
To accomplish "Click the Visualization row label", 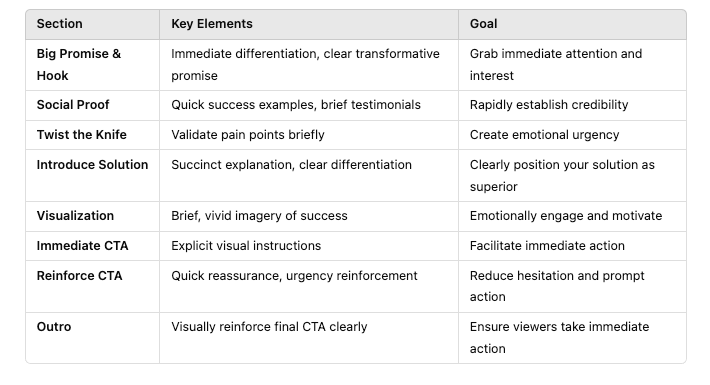I will coord(75,216).
